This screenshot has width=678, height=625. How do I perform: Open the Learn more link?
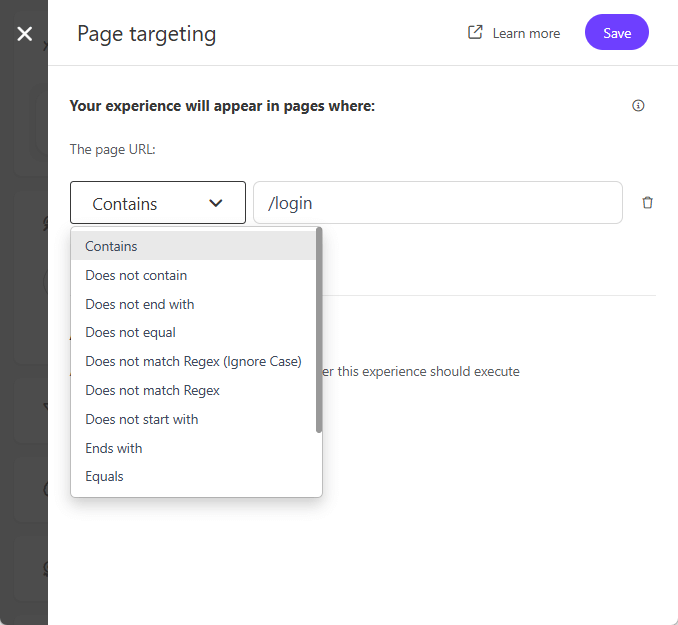coord(526,33)
